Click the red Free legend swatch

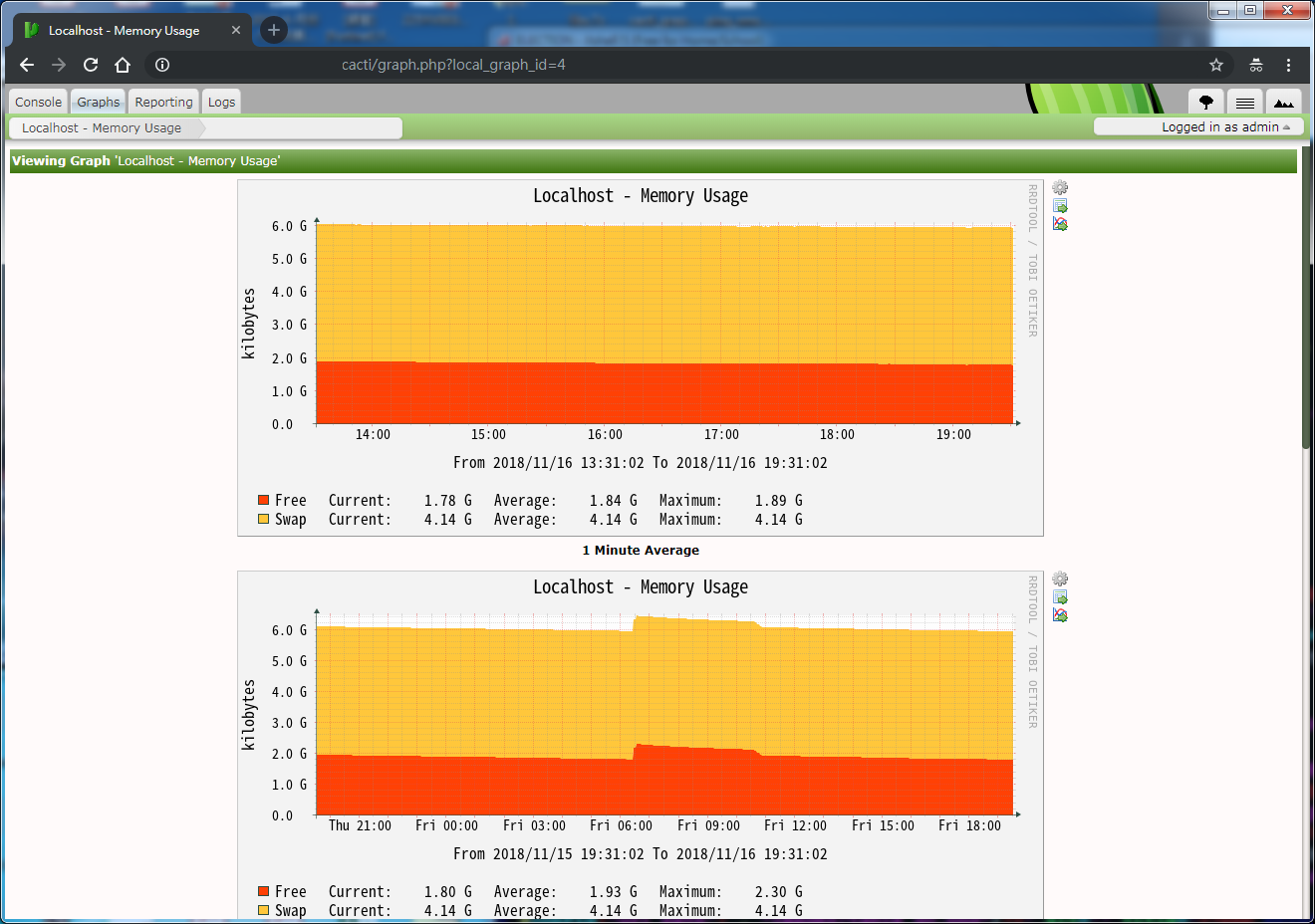coord(263,500)
